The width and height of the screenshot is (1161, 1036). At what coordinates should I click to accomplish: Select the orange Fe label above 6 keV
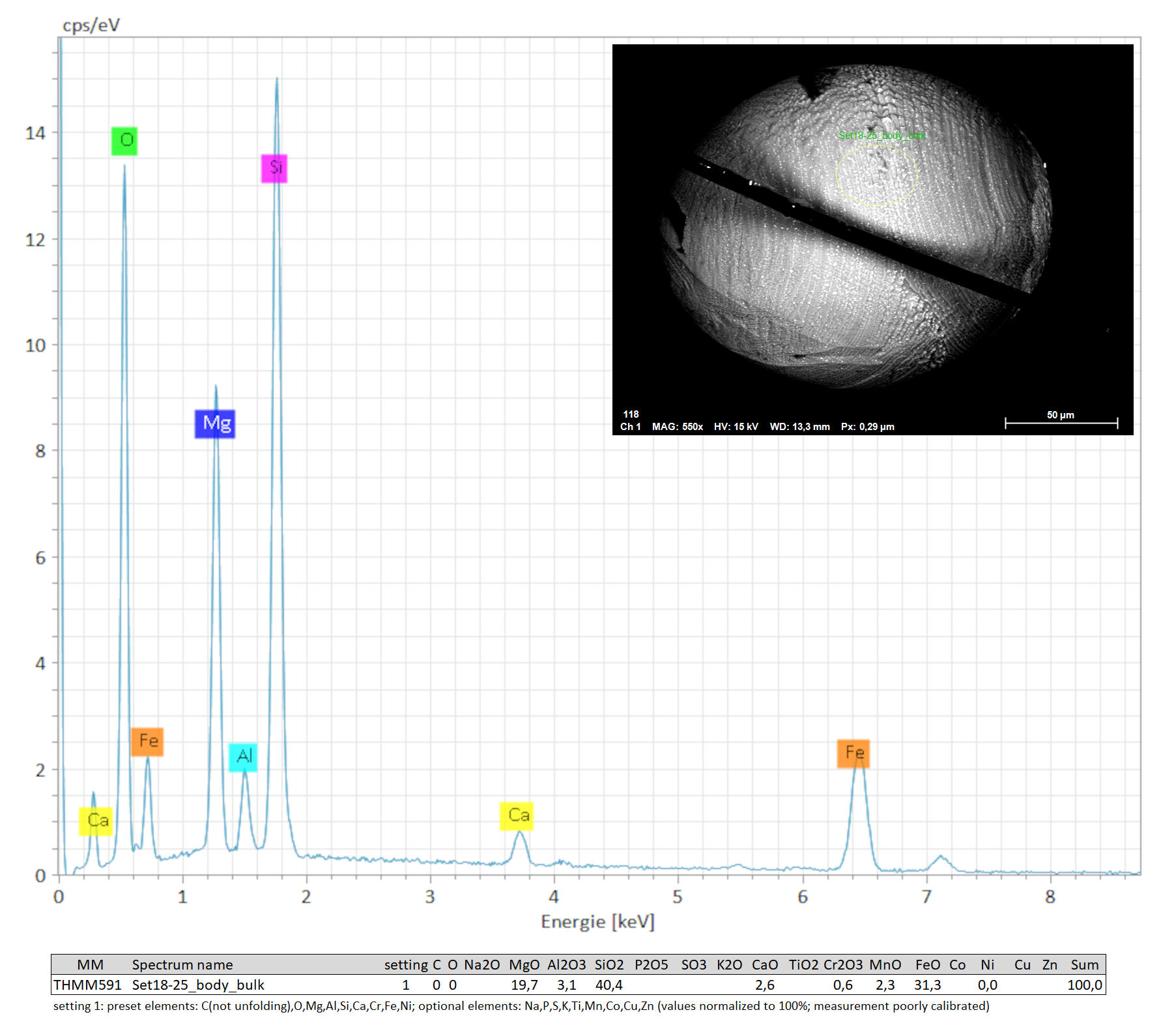click(x=853, y=753)
